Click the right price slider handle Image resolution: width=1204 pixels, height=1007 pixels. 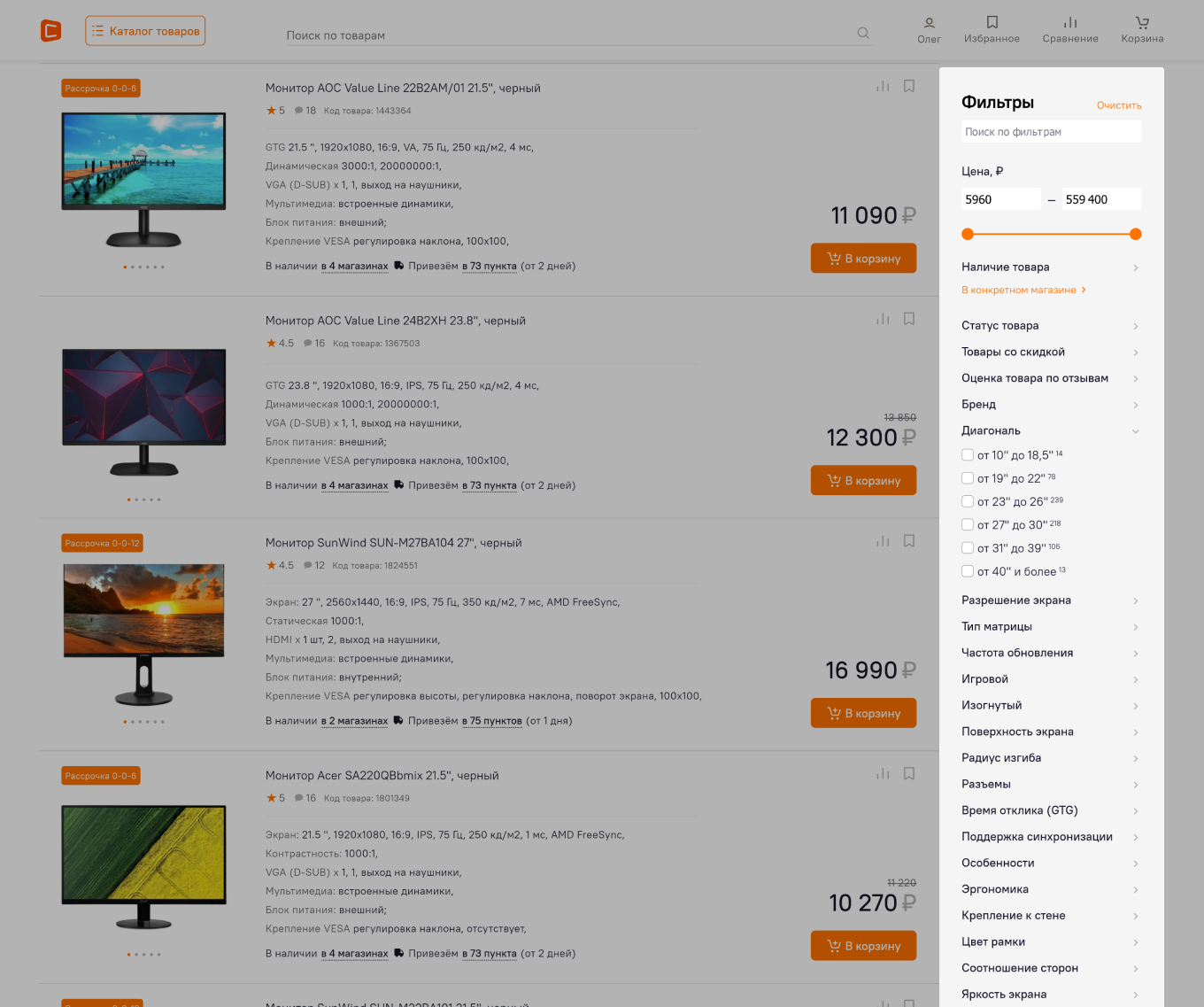1136,234
